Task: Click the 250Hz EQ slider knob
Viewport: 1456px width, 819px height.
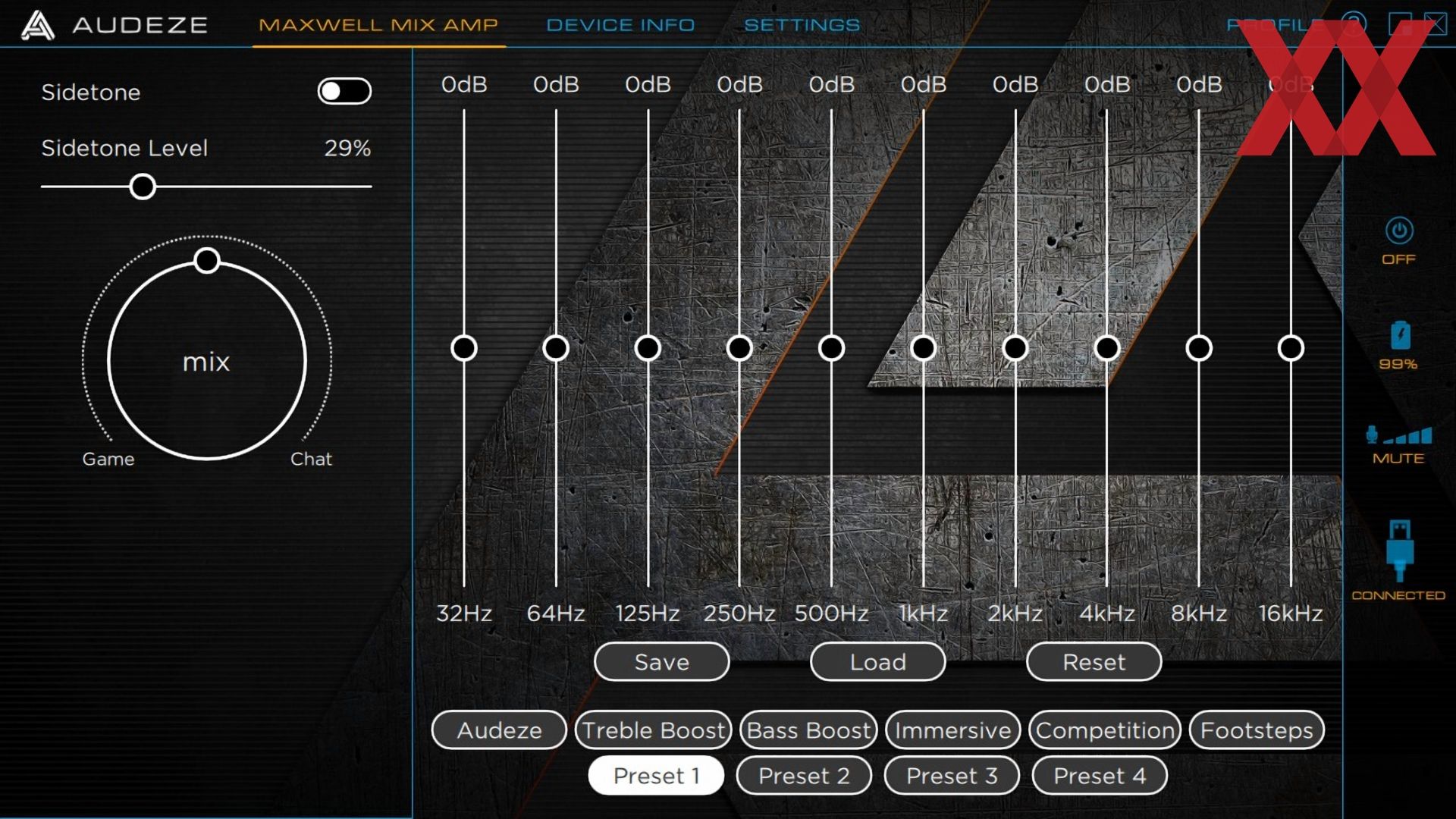Action: (x=739, y=348)
